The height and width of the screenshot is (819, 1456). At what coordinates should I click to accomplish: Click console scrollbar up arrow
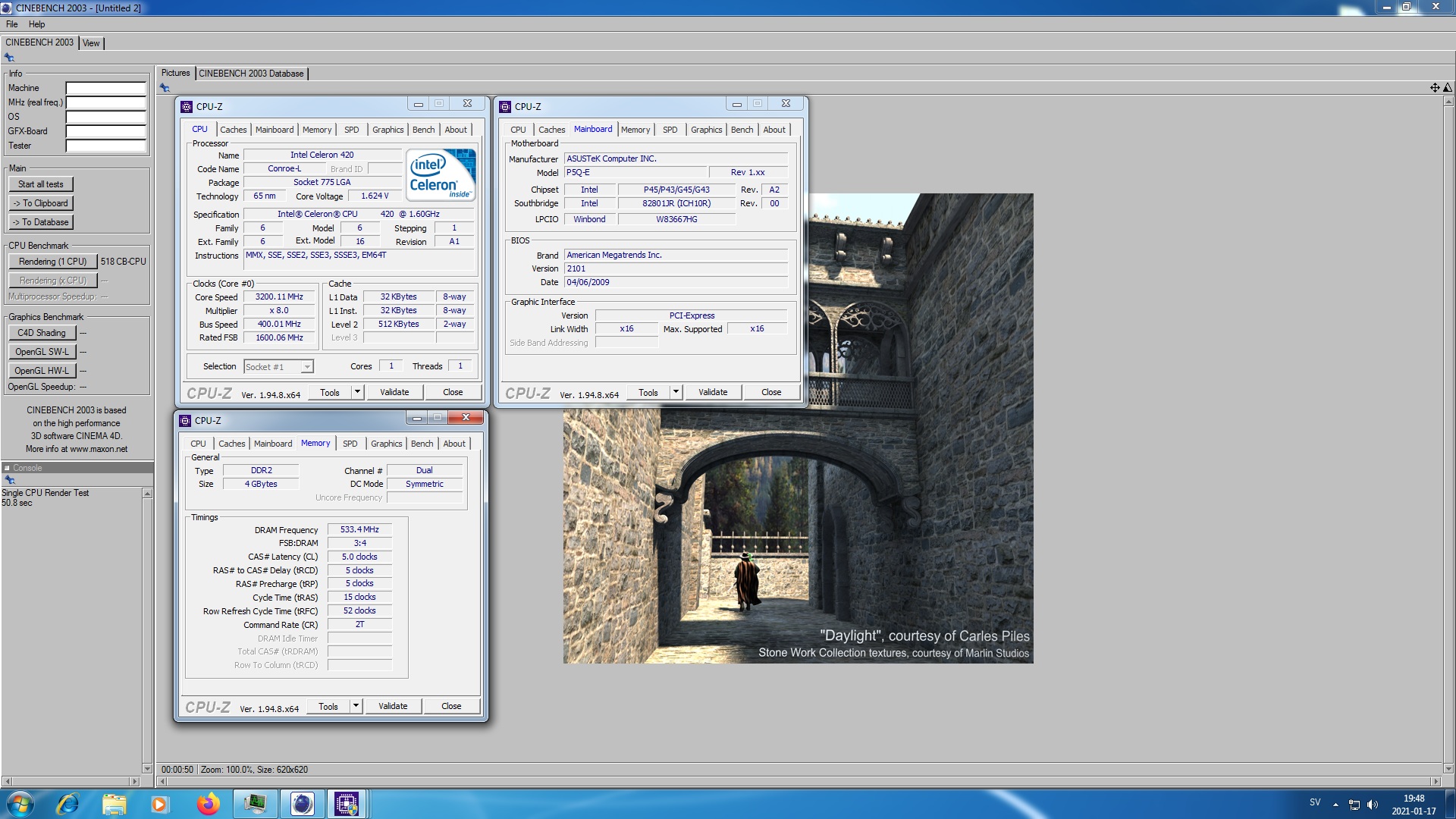click(147, 494)
